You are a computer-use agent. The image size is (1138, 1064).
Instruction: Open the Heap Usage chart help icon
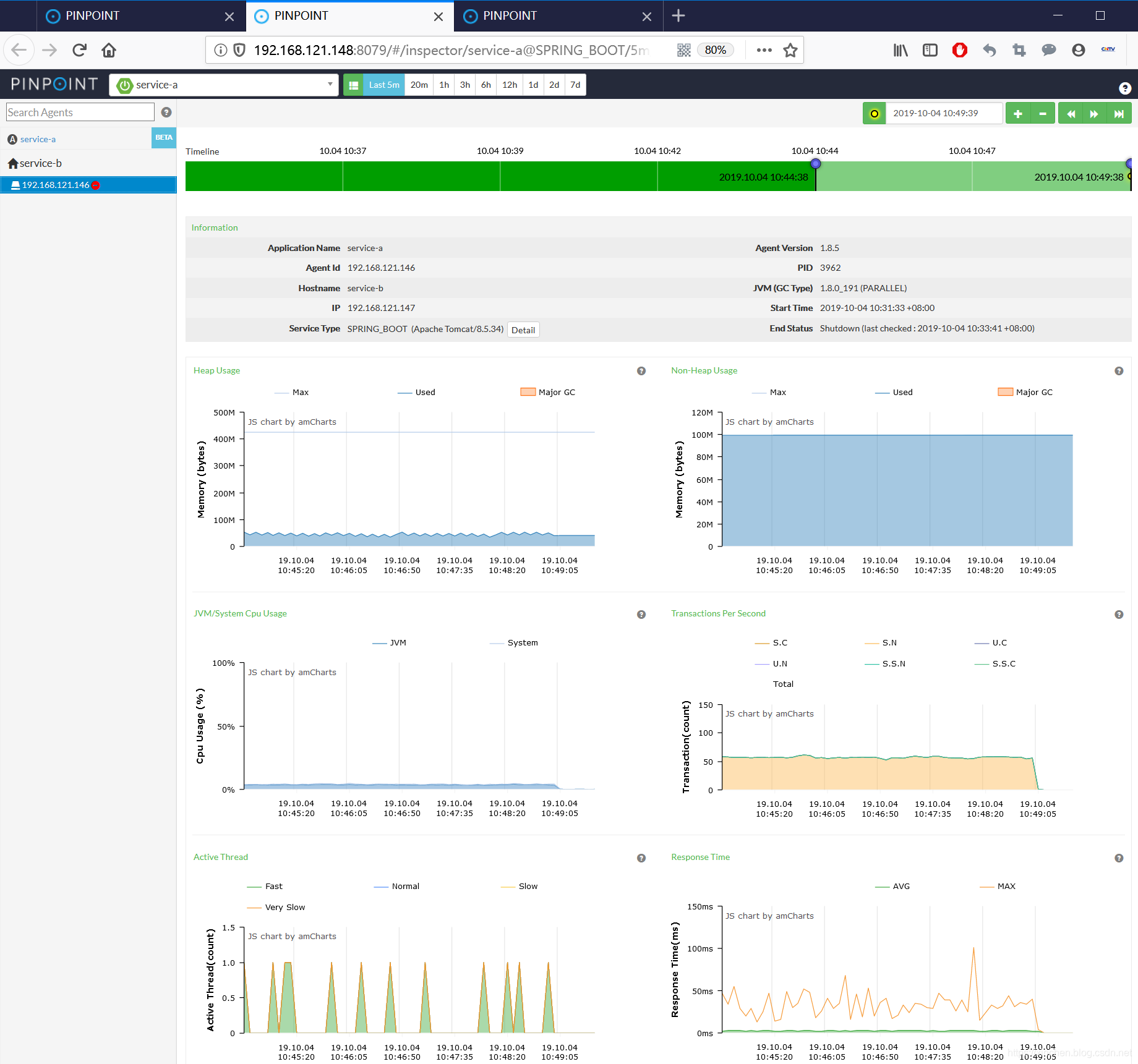(x=641, y=371)
